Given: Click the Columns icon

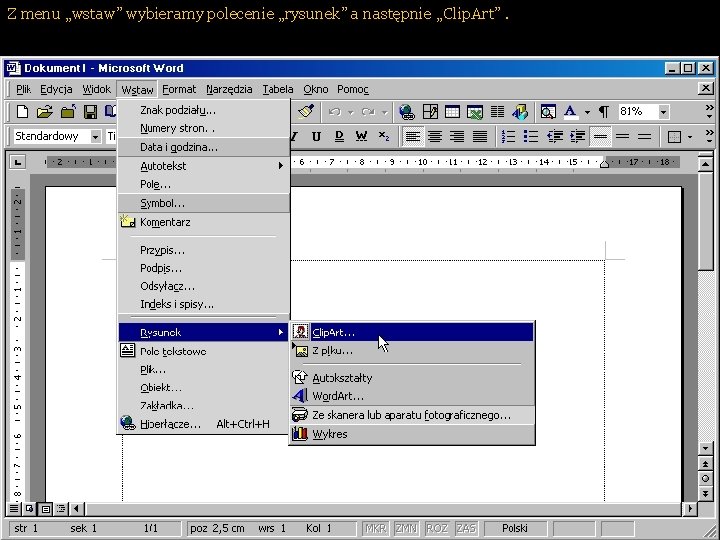Looking at the screenshot, I should (497, 112).
